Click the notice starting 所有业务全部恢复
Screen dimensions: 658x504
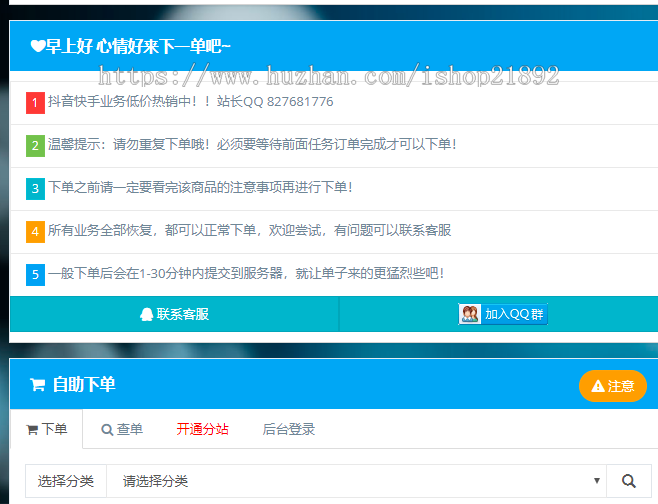(249, 230)
